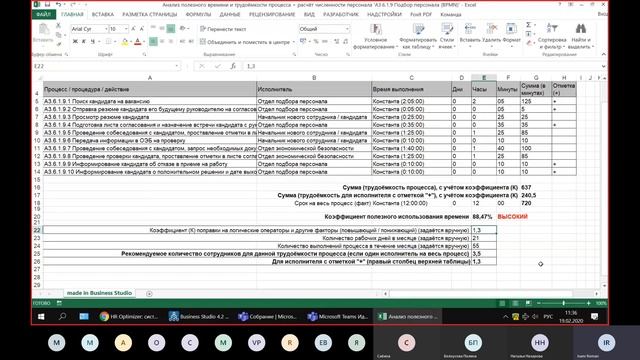Screen dimensions: 640x360
Task: Toggle center horizontal alignment
Action: click(x=162, y=41)
